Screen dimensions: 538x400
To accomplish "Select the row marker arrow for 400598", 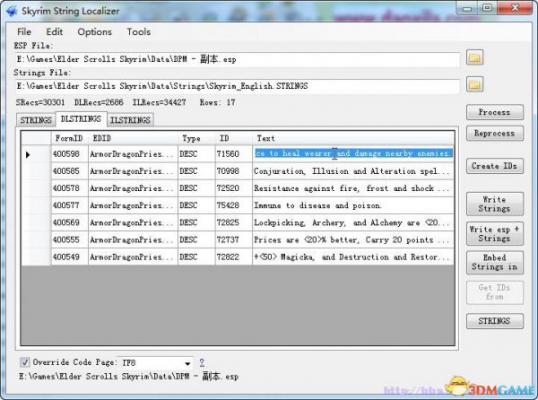I will pos(28,155).
